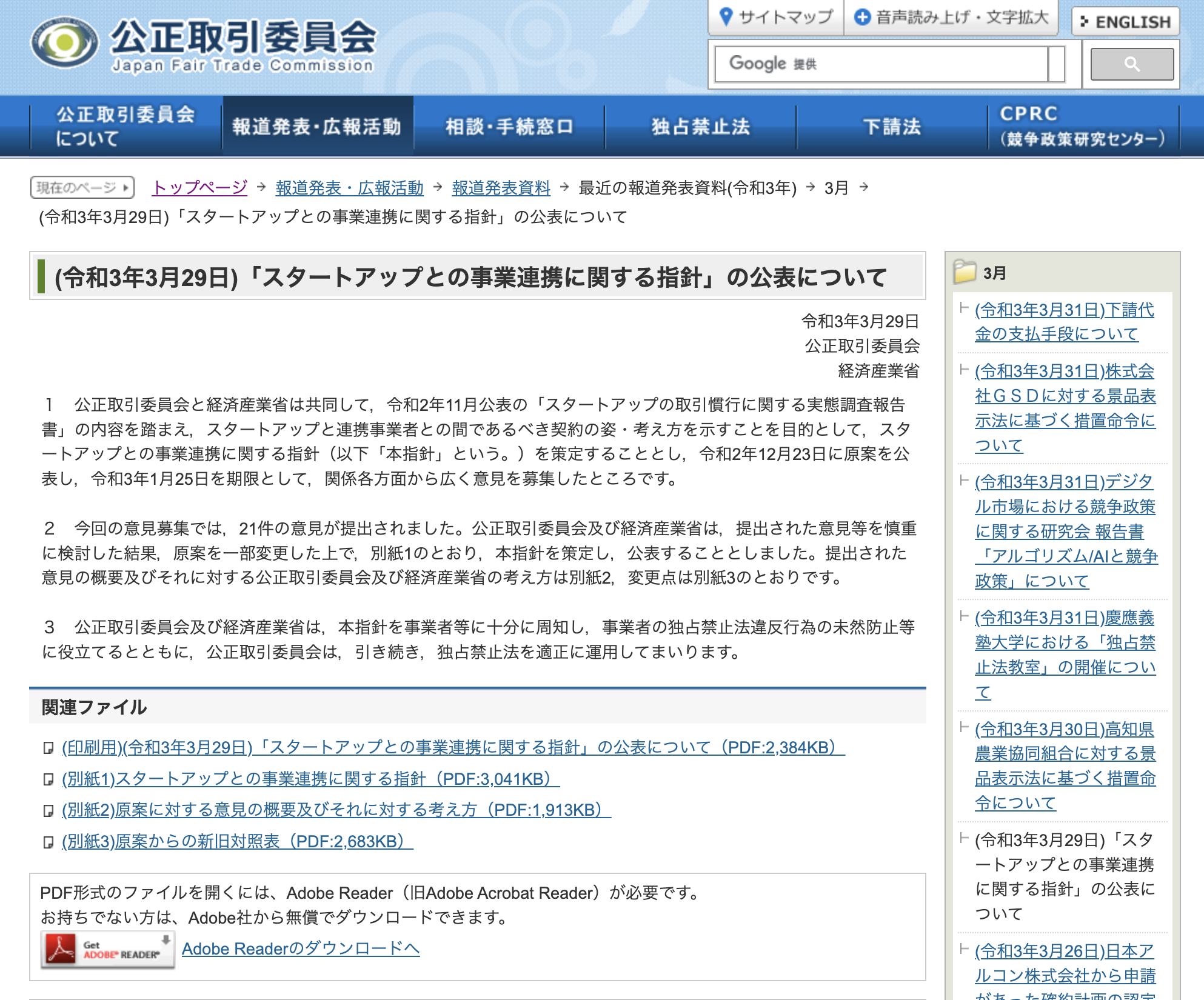Open sidebar link 株式会社GSDに対する景品表示法
This screenshot has height=1000, width=1204.
[x=1065, y=408]
